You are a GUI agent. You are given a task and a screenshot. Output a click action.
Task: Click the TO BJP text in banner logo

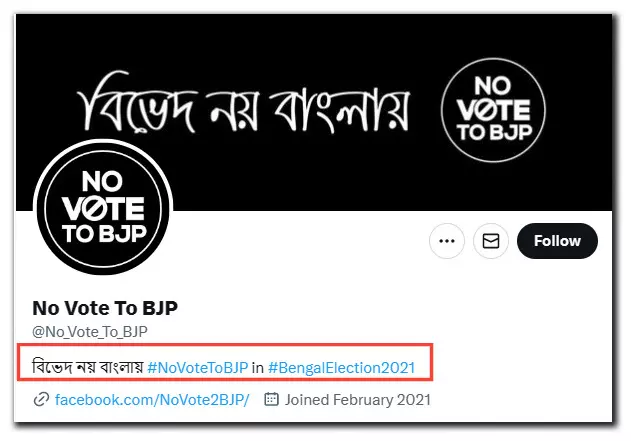click(x=494, y=132)
